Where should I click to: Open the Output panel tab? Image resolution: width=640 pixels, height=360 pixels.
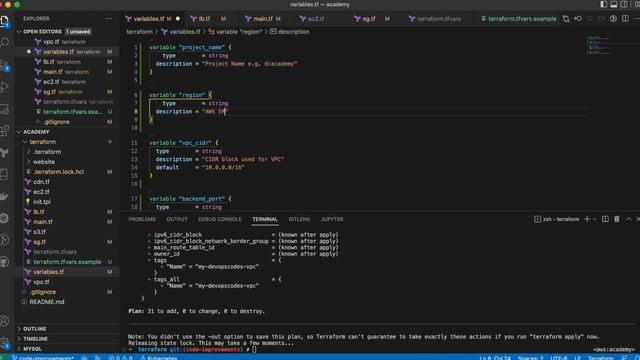click(177, 219)
